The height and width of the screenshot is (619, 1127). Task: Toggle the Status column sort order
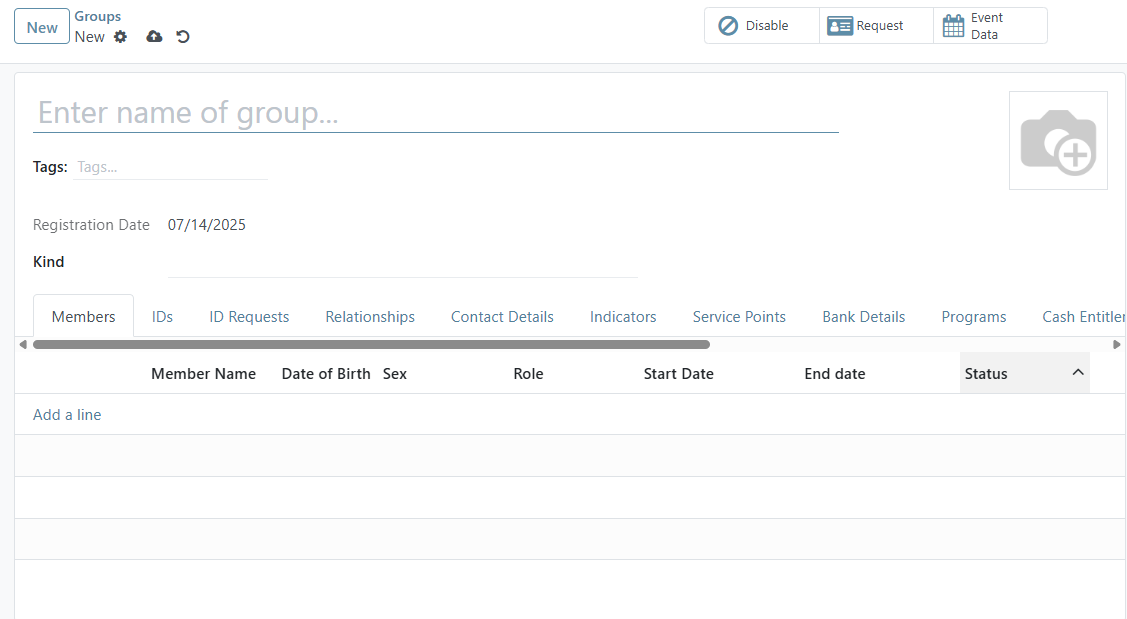(x=1078, y=372)
